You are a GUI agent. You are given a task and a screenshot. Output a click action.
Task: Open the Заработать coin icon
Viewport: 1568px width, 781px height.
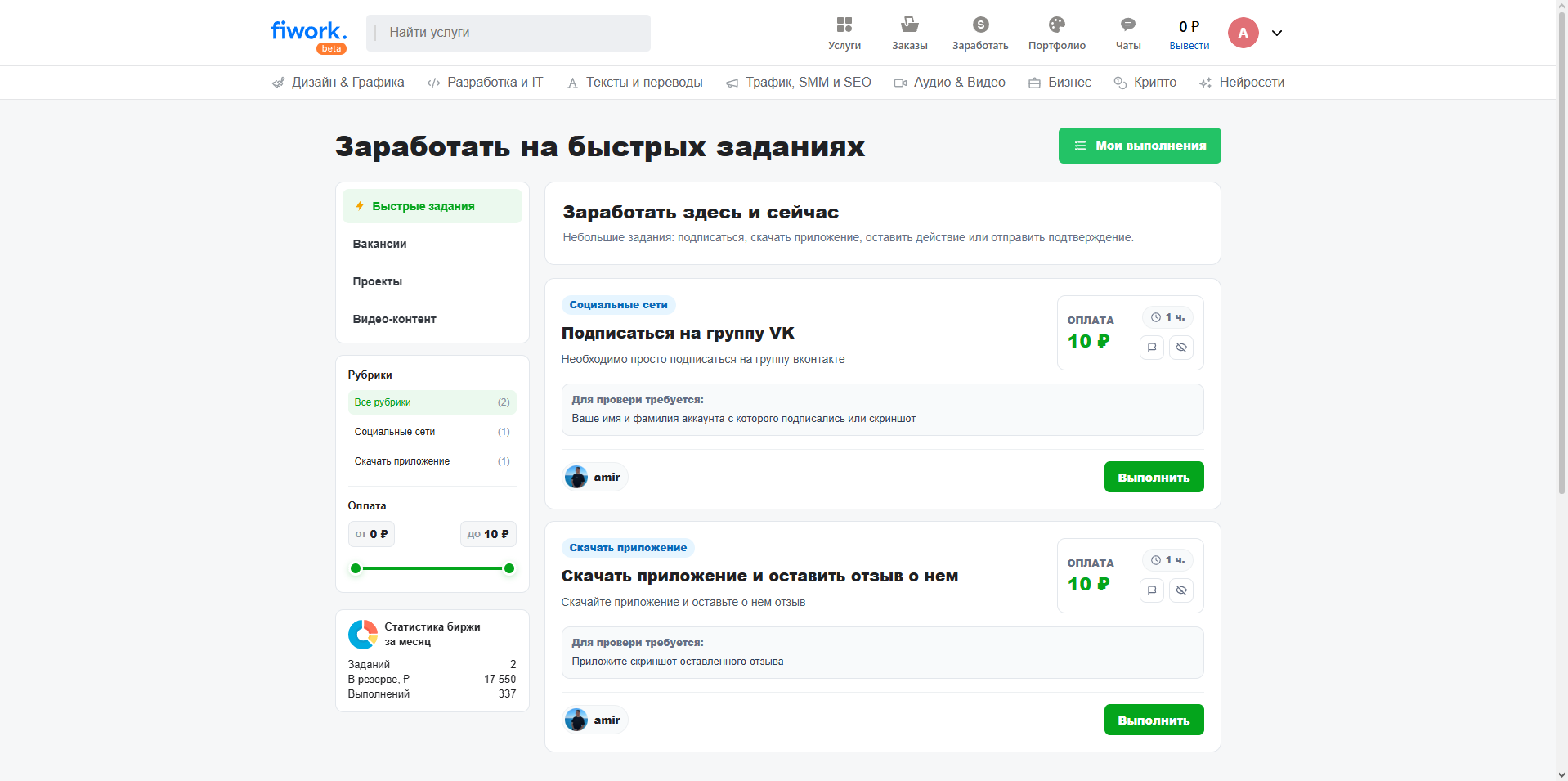click(x=981, y=25)
